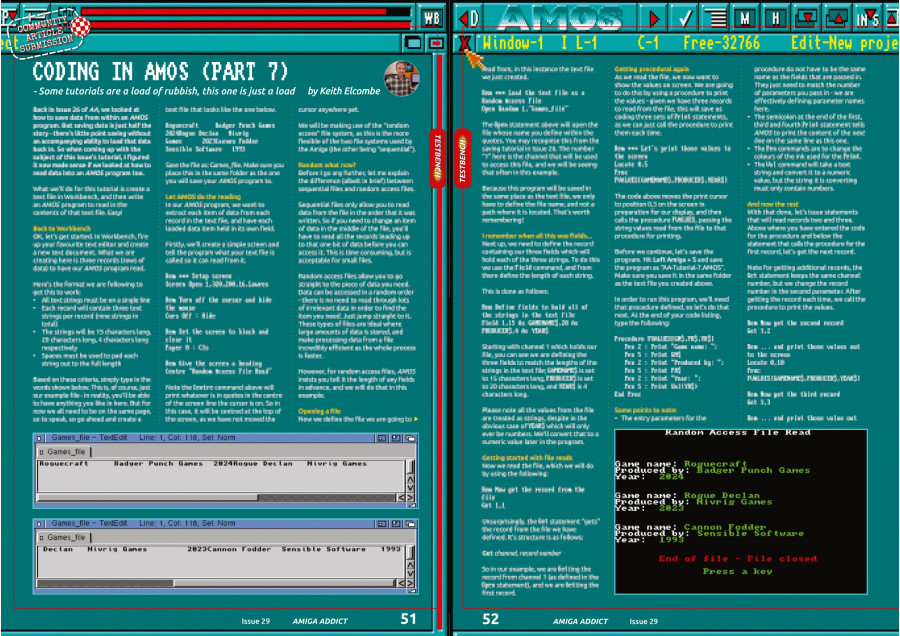This screenshot has width=900, height=636.
Task: Click horizontal scrollbar in Cannon Fodder window
Action: (x=217, y=583)
